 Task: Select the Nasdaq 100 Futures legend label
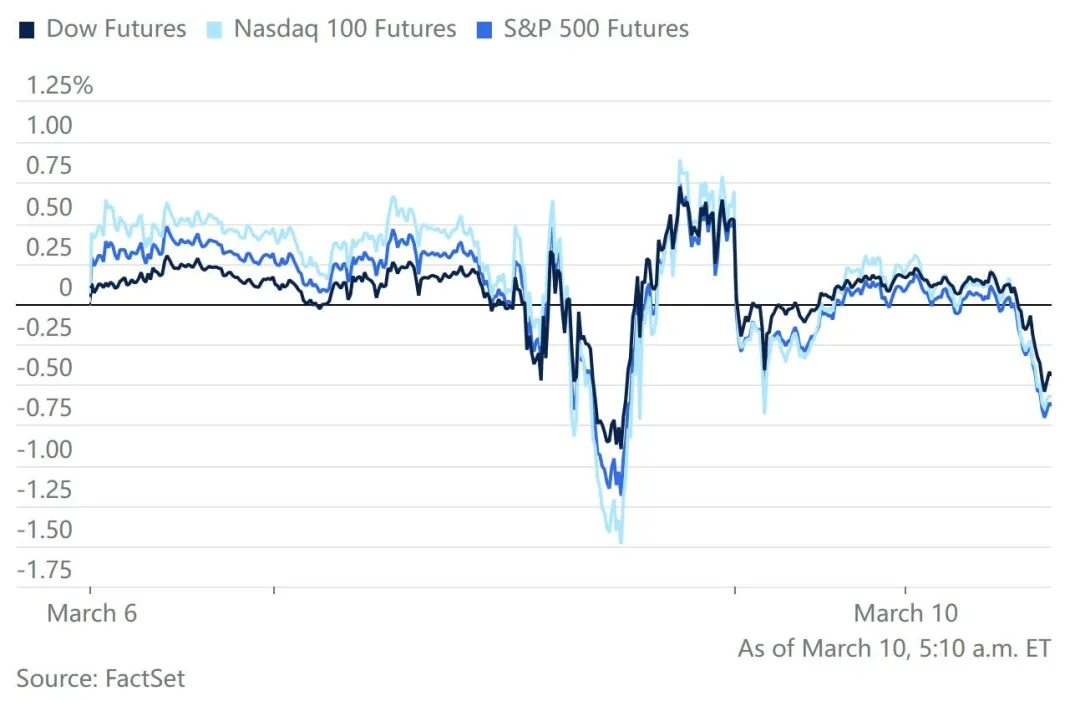(x=344, y=29)
